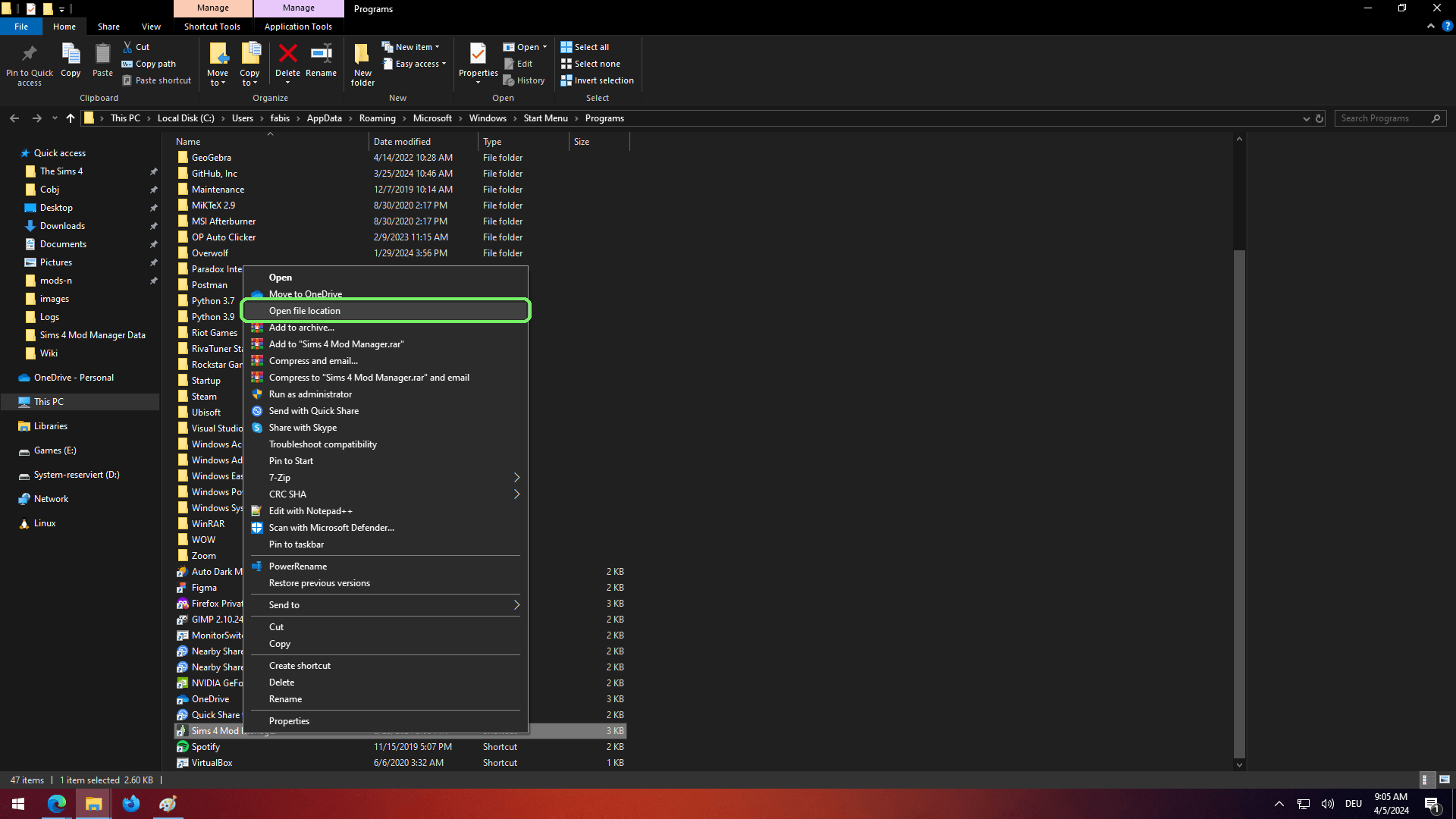
Task: Expand the Send to submenu
Action: (516, 605)
